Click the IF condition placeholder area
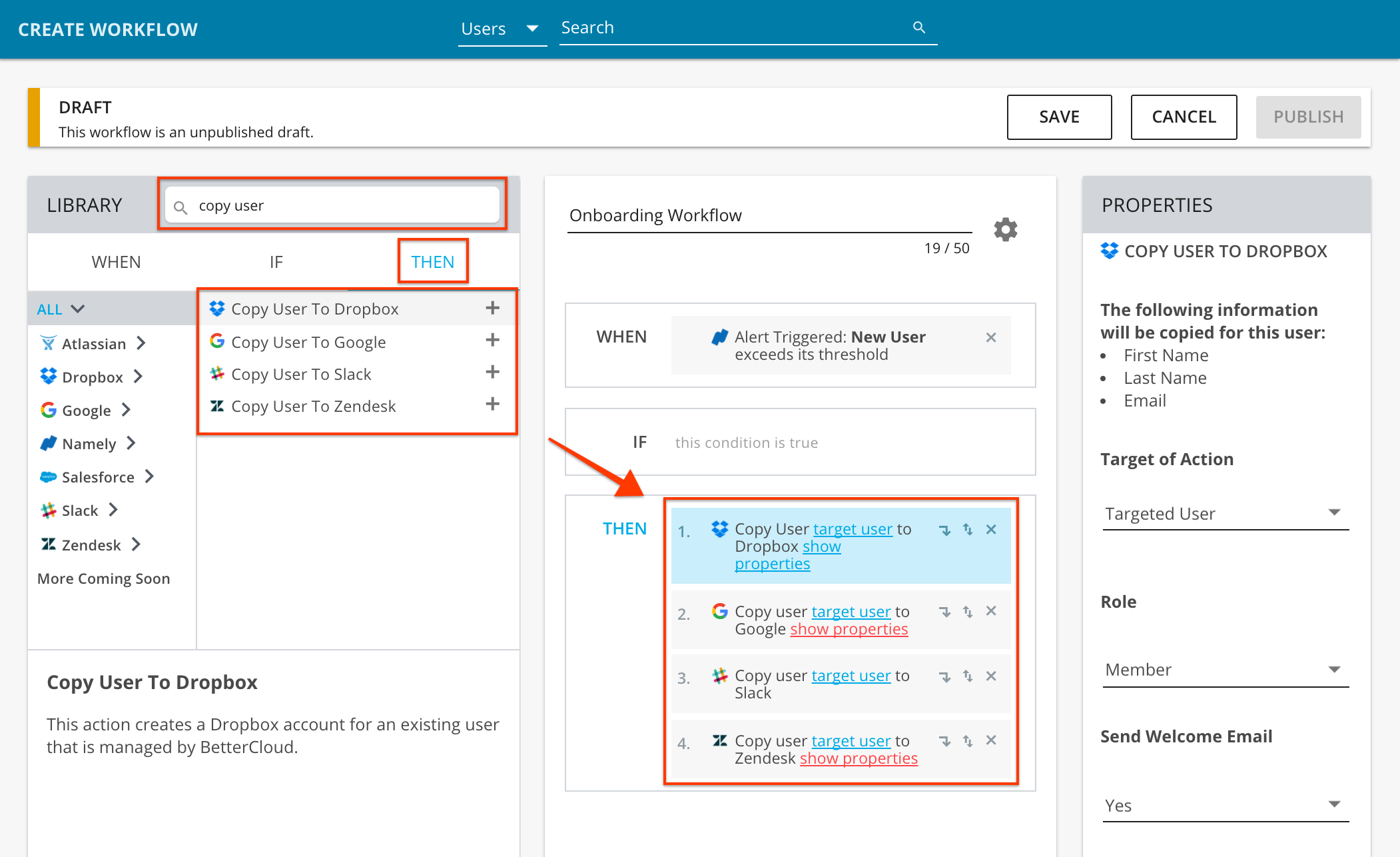This screenshot has height=857, width=1400. pos(746,442)
